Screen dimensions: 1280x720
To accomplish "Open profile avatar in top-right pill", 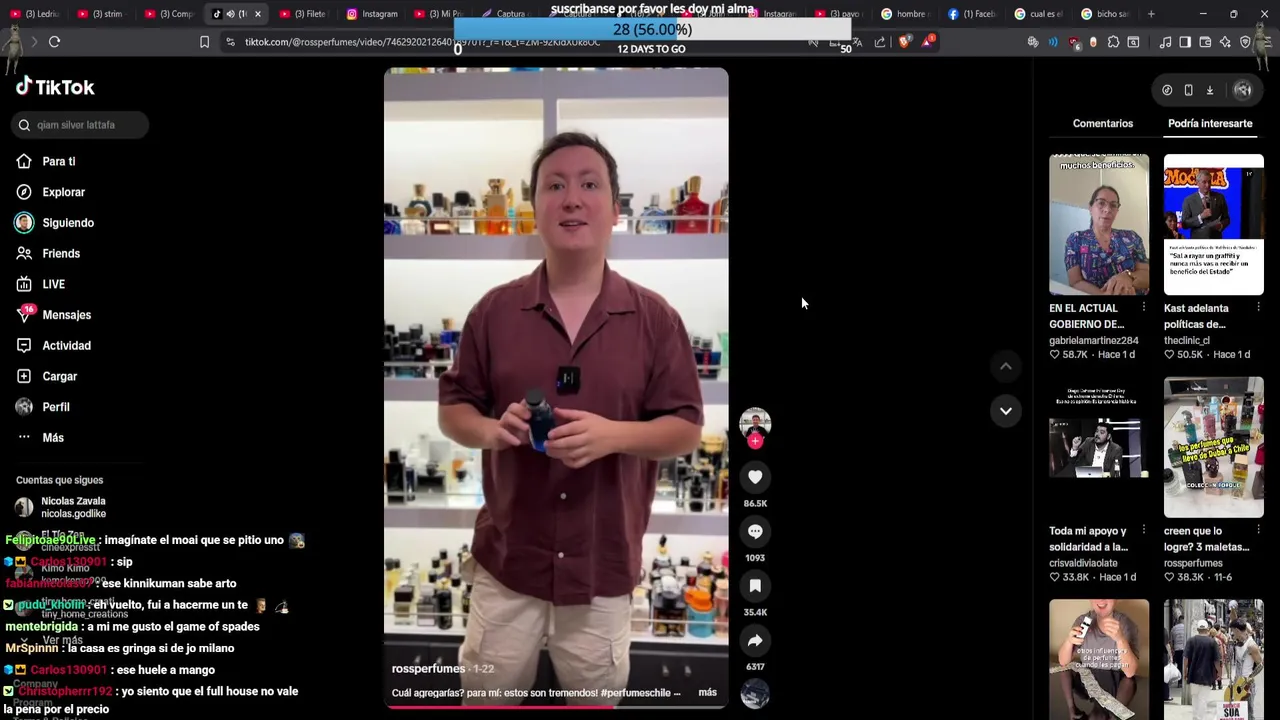I will tap(1242, 90).
